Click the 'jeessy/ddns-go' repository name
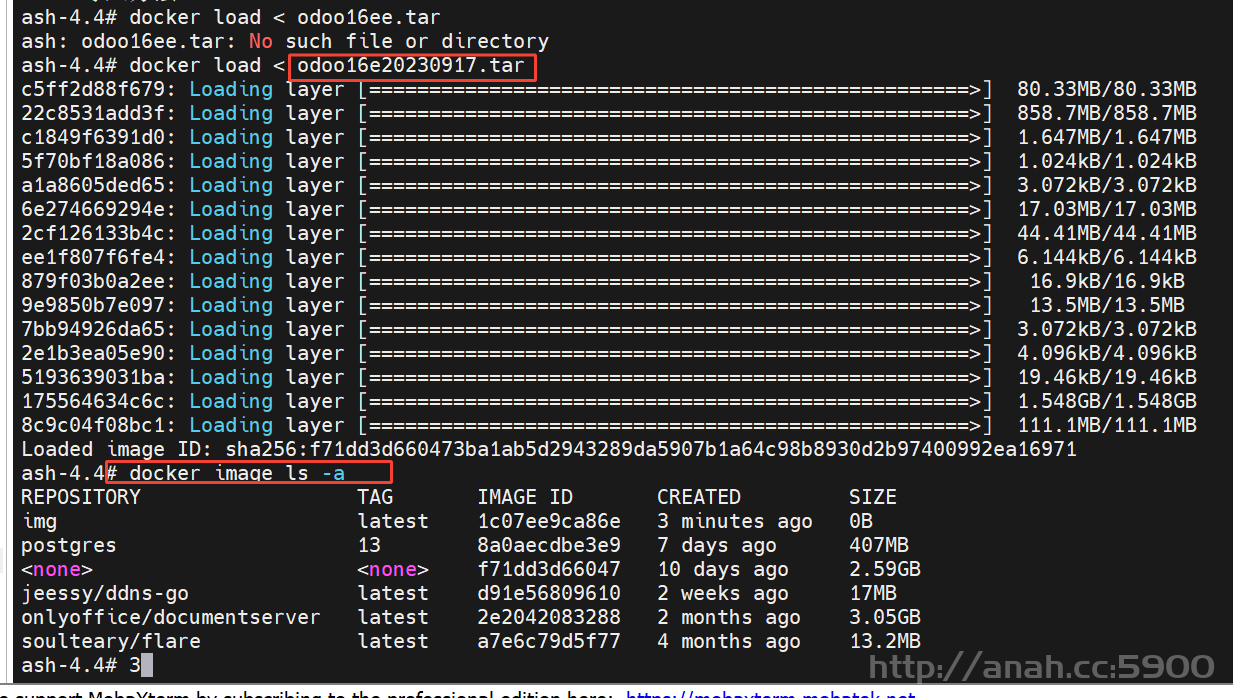The width and height of the screenshot is (1233, 698). point(105,594)
